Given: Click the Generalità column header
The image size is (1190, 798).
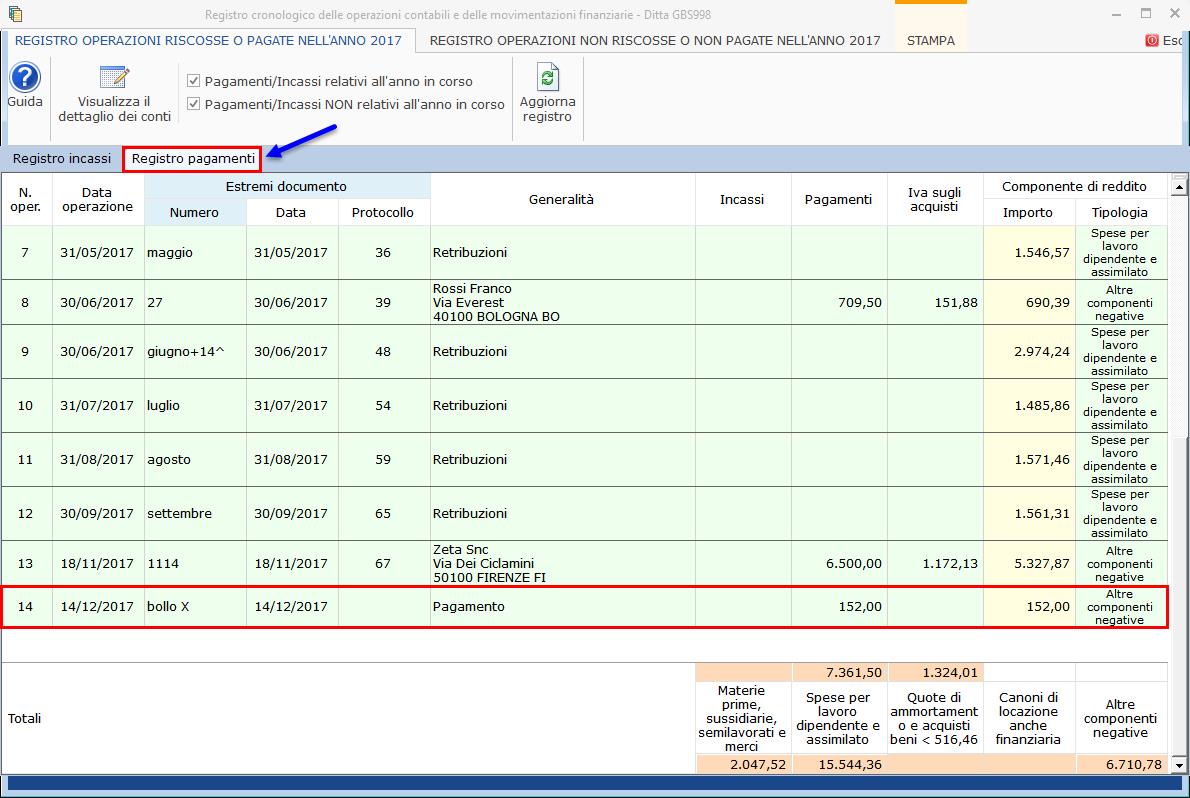Looking at the screenshot, I should tap(562, 199).
